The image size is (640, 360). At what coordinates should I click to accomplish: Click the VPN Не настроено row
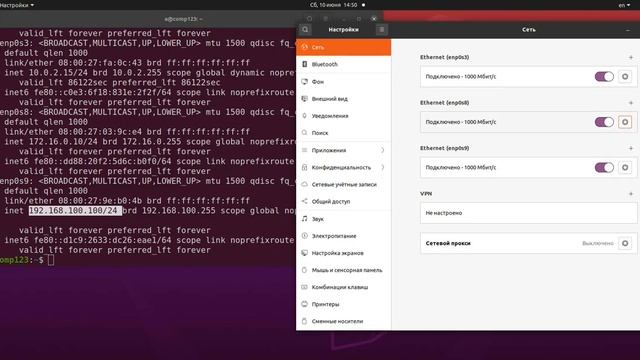[x=529, y=213]
